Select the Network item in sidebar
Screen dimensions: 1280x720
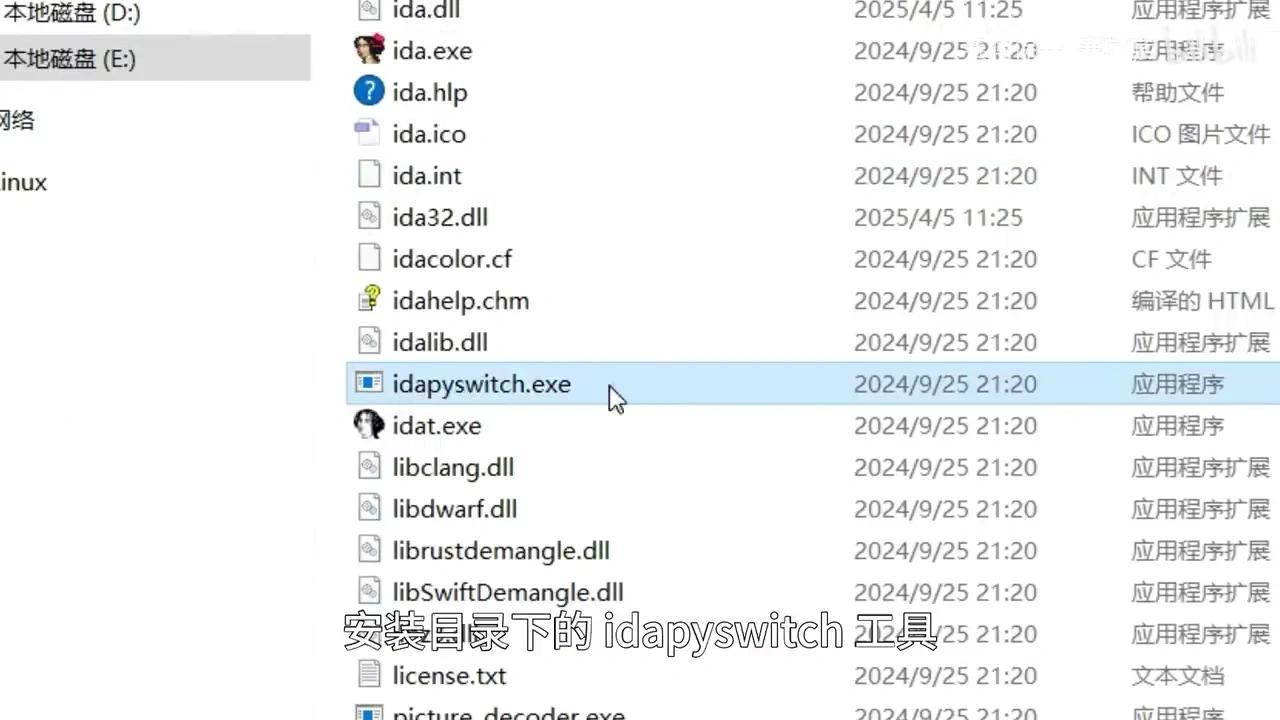click(17, 120)
